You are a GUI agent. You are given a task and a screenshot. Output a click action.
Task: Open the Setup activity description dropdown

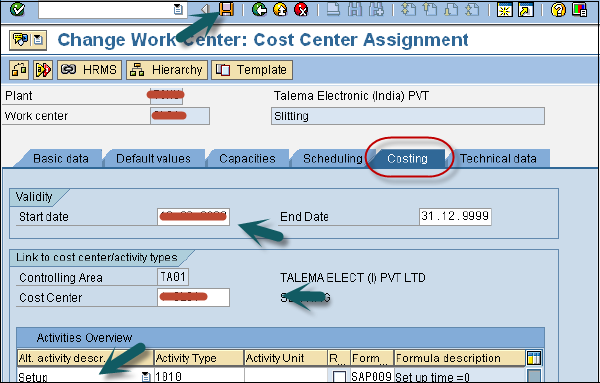tap(146, 376)
